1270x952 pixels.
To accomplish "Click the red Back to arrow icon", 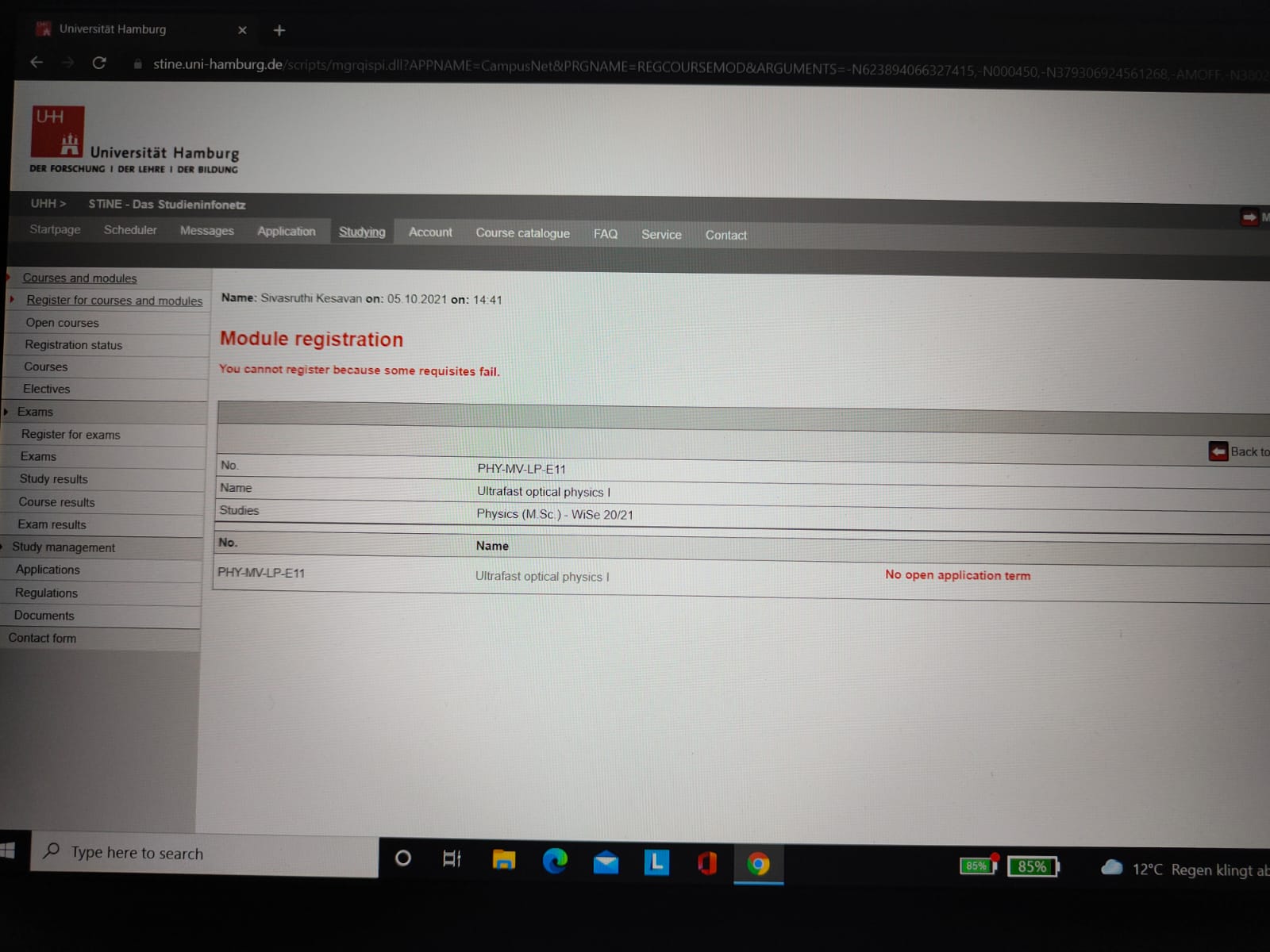I will (1218, 451).
